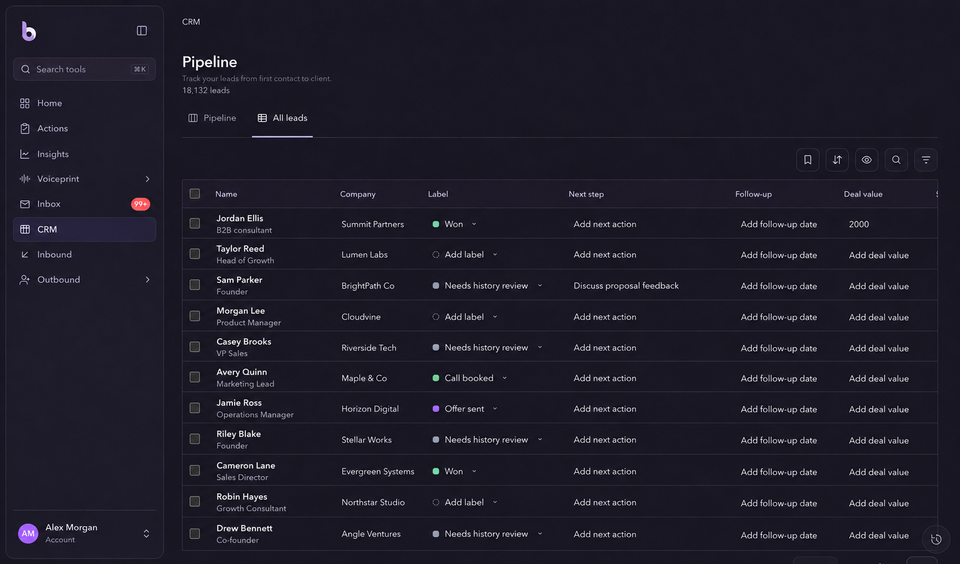Screen dimensions: 960x564
Task: Click the history clock icon at bottom right
Action: pyautogui.click(x=936, y=539)
